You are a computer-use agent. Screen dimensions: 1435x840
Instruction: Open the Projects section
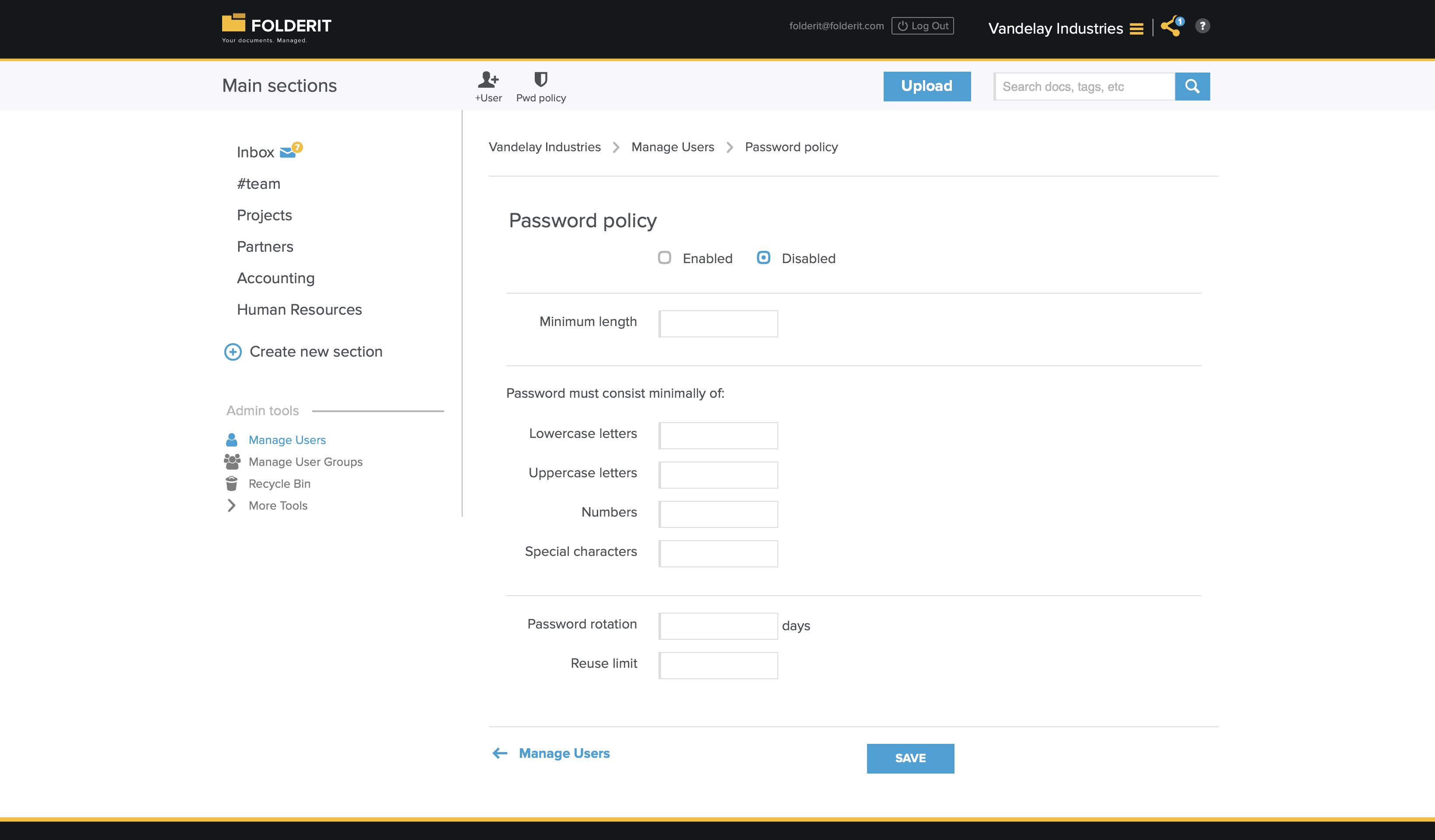(264, 215)
